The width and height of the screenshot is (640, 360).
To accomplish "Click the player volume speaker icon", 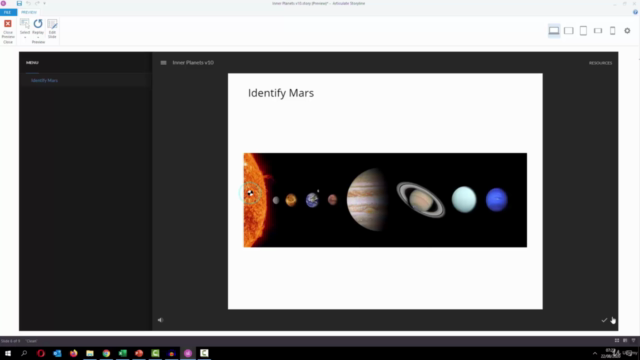I will (160, 320).
